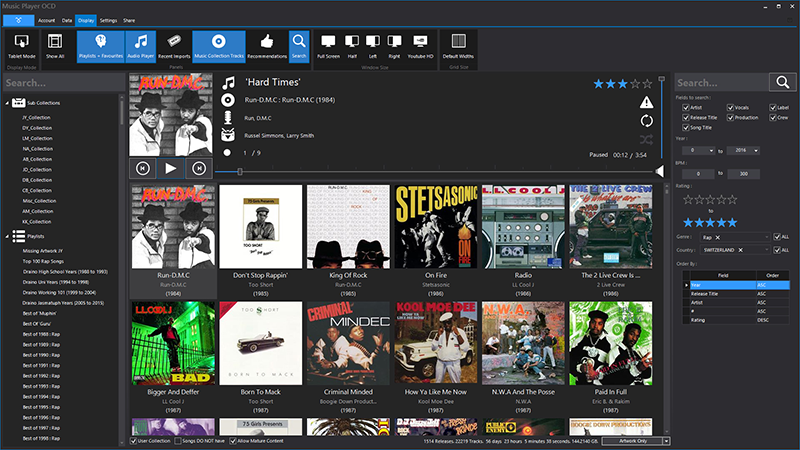
Task: Enable Tablet Mode display
Action: pyautogui.click(x=21, y=46)
